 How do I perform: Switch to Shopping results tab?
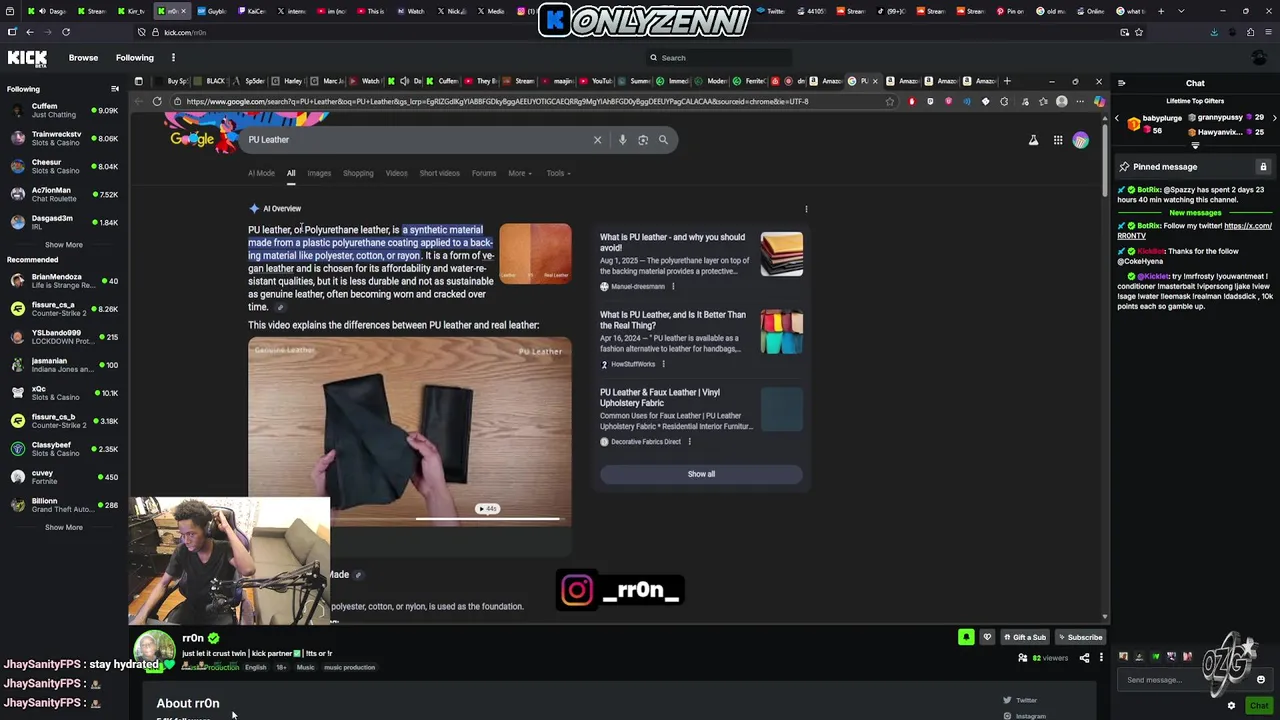358,173
